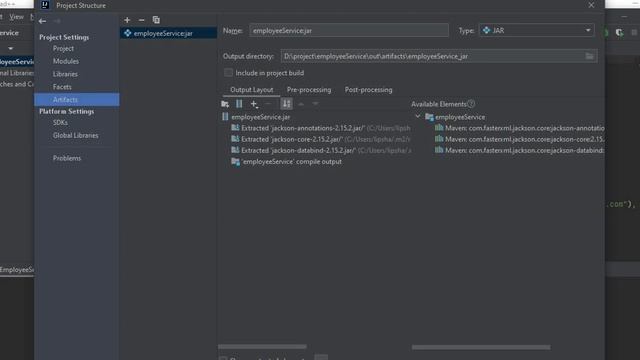Select Maven jackson-databind available element

pos(519,150)
